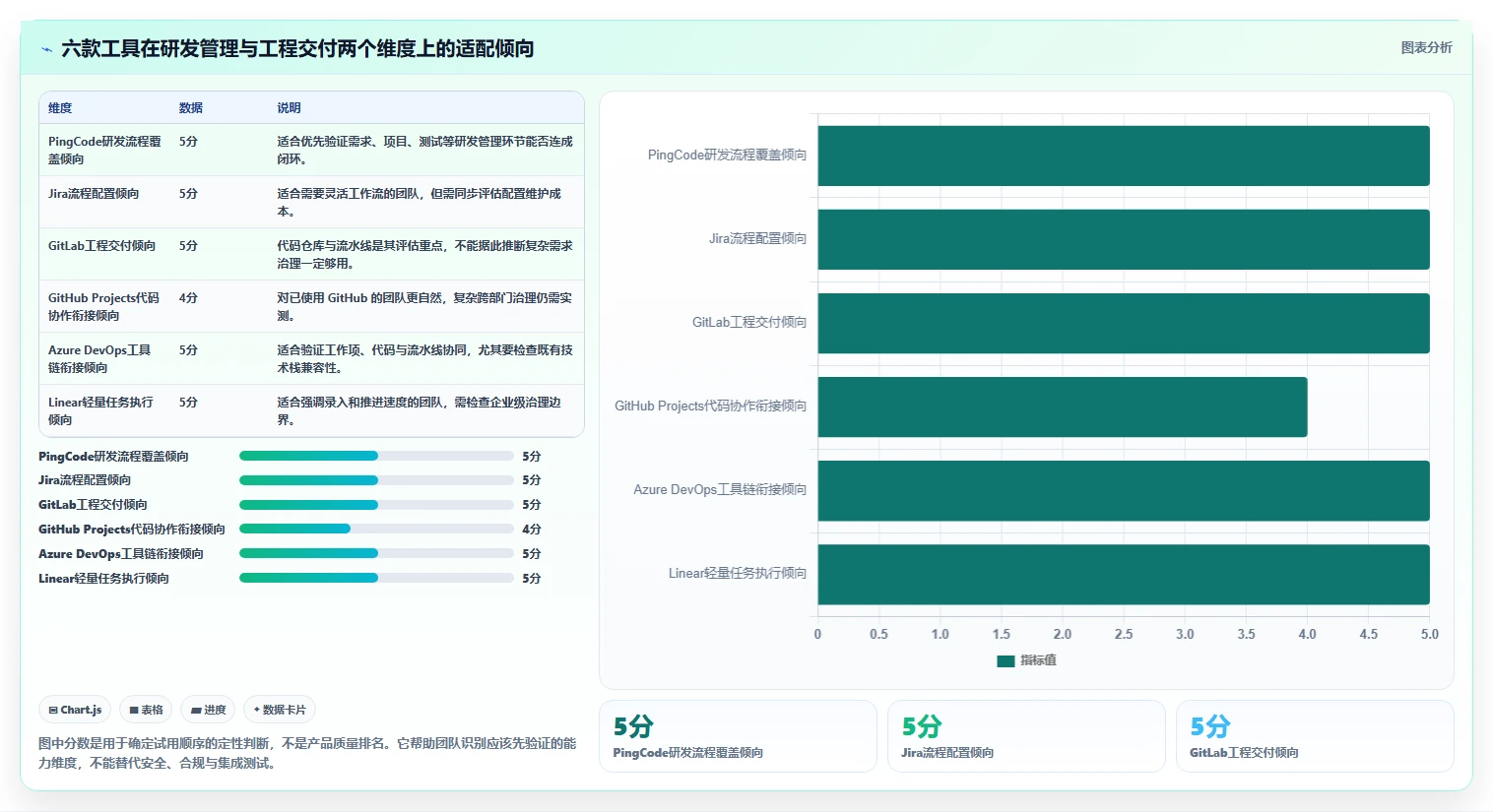Click the GitLab工程交付倾向 progress bar
1493x812 pixels.
tap(376, 505)
